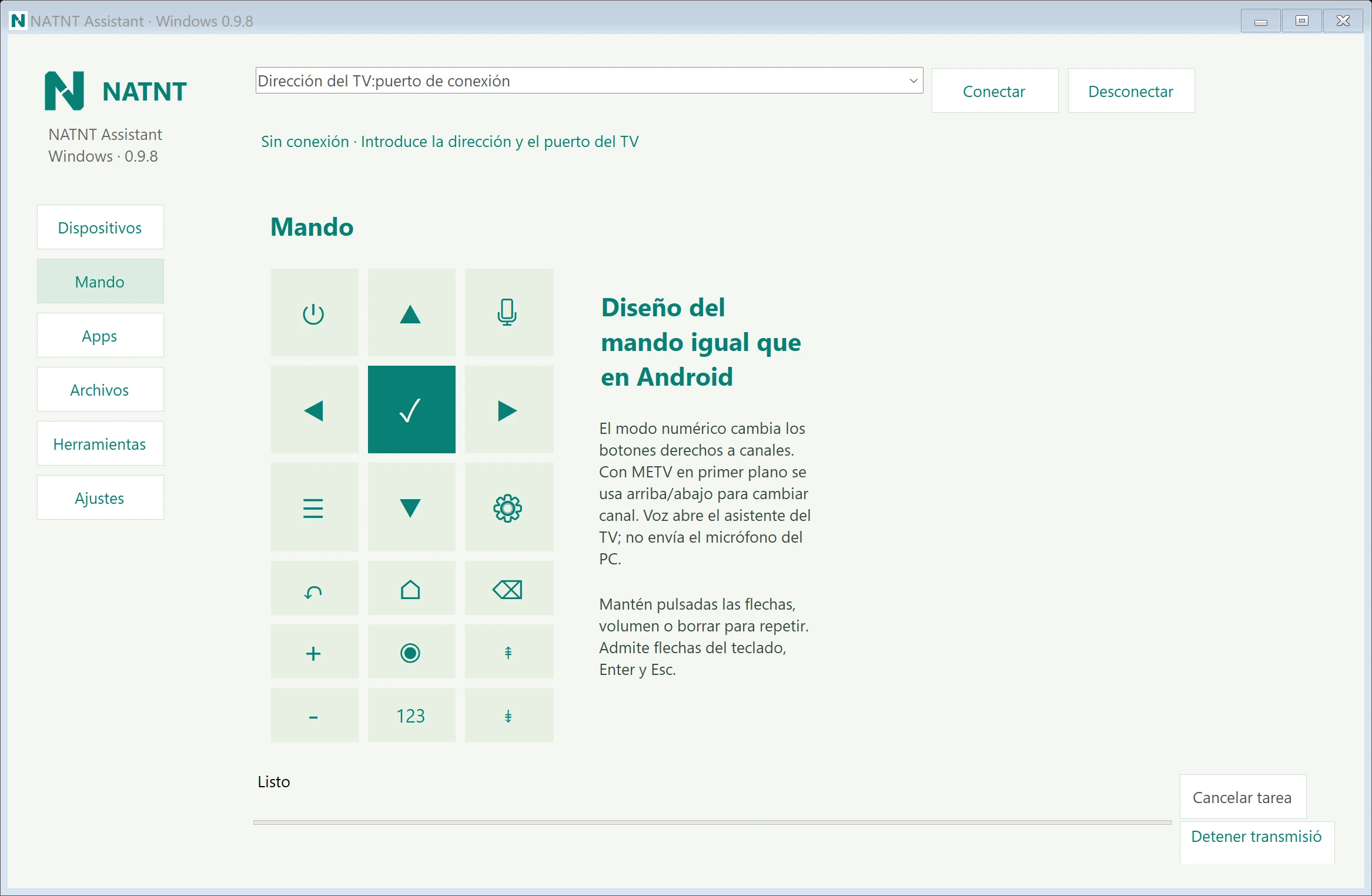Select the Mando sidebar tab
Image resolution: width=1372 pixels, height=896 pixels.
(x=101, y=282)
